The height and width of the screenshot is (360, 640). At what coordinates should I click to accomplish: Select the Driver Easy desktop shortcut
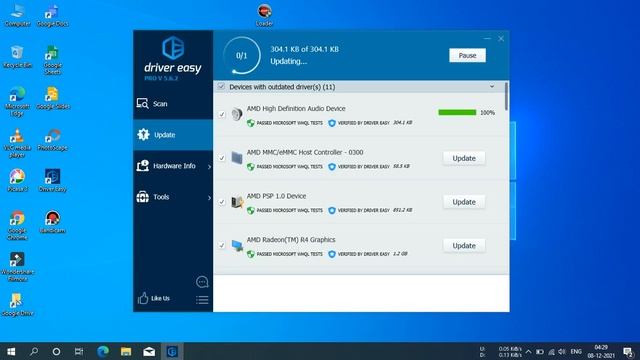[52, 180]
